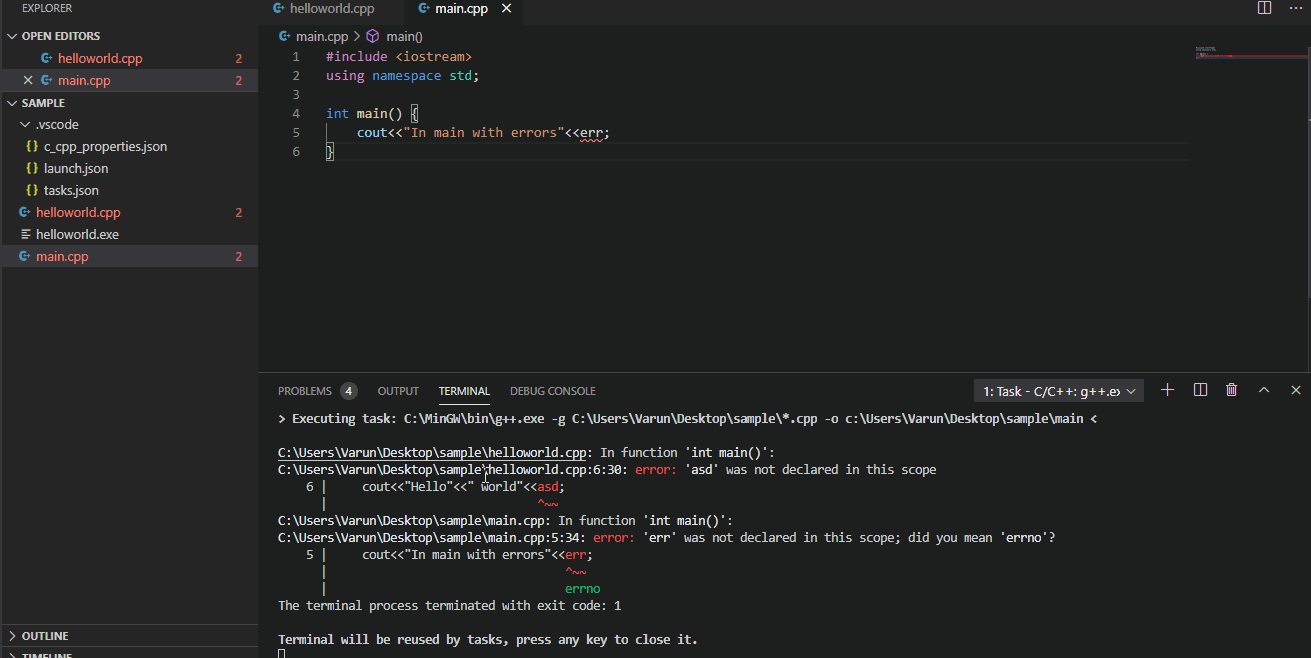Click the terminal input cursor line

(282, 654)
